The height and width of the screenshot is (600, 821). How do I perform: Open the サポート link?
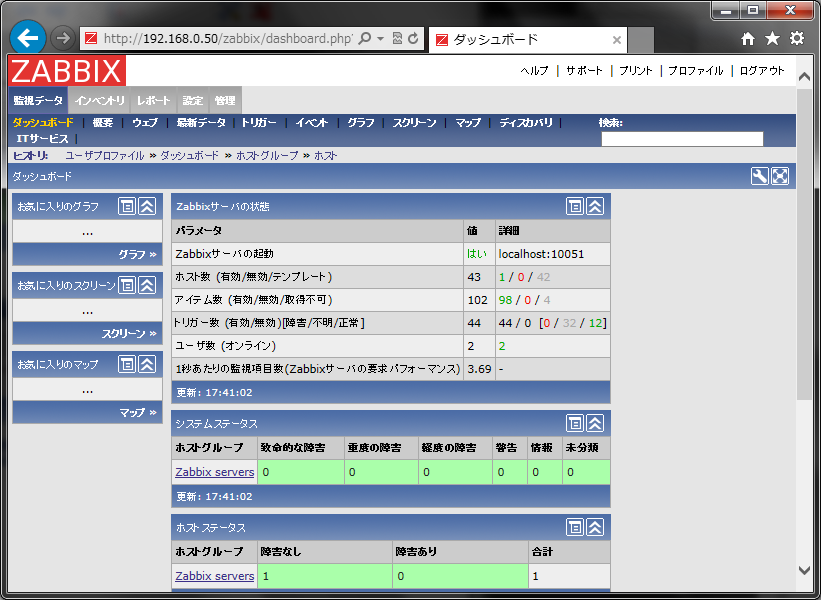[x=584, y=71]
